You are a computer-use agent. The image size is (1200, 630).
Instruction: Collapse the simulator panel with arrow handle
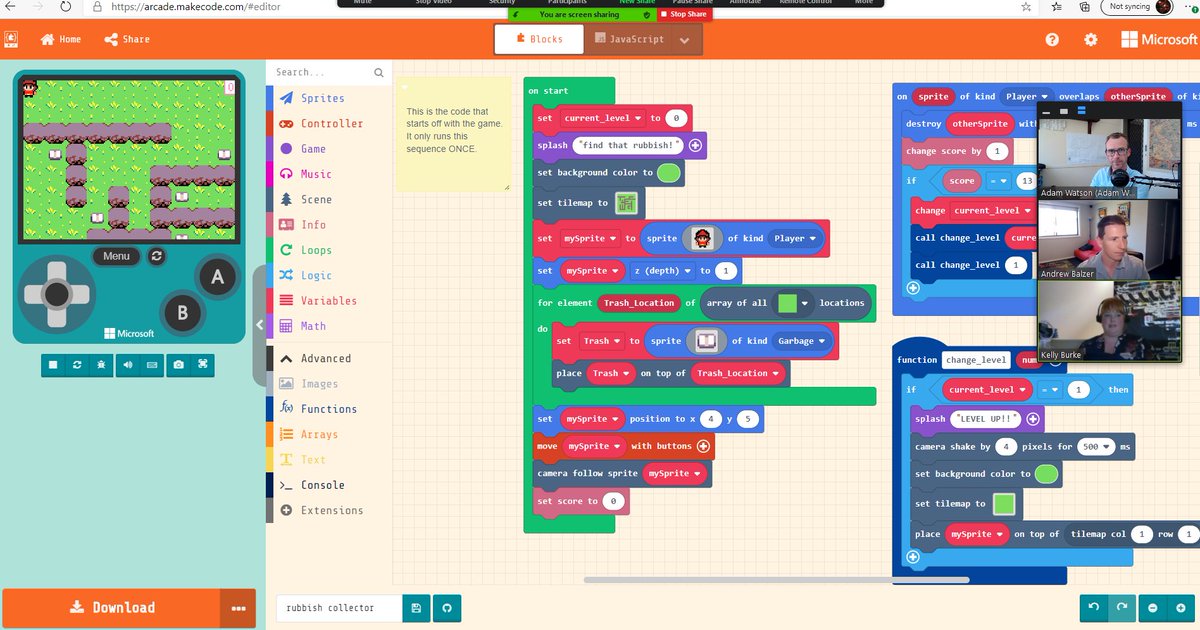pyautogui.click(x=260, y=325)
